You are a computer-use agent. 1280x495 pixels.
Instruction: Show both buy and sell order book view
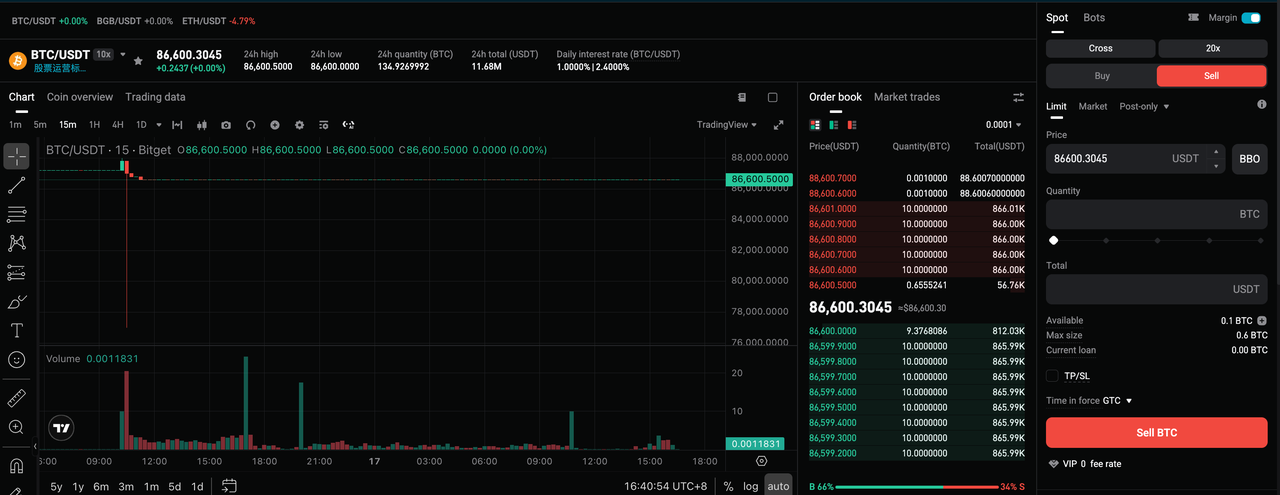click(815, 125)
